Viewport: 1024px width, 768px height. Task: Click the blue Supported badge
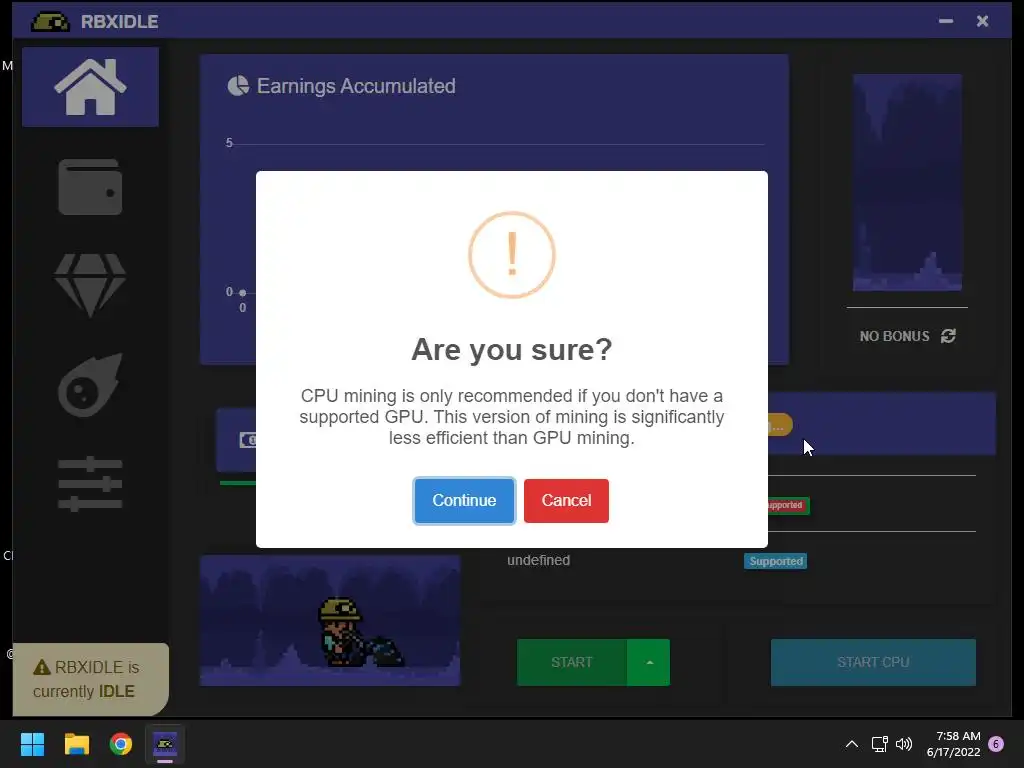(x=776, y=561)
